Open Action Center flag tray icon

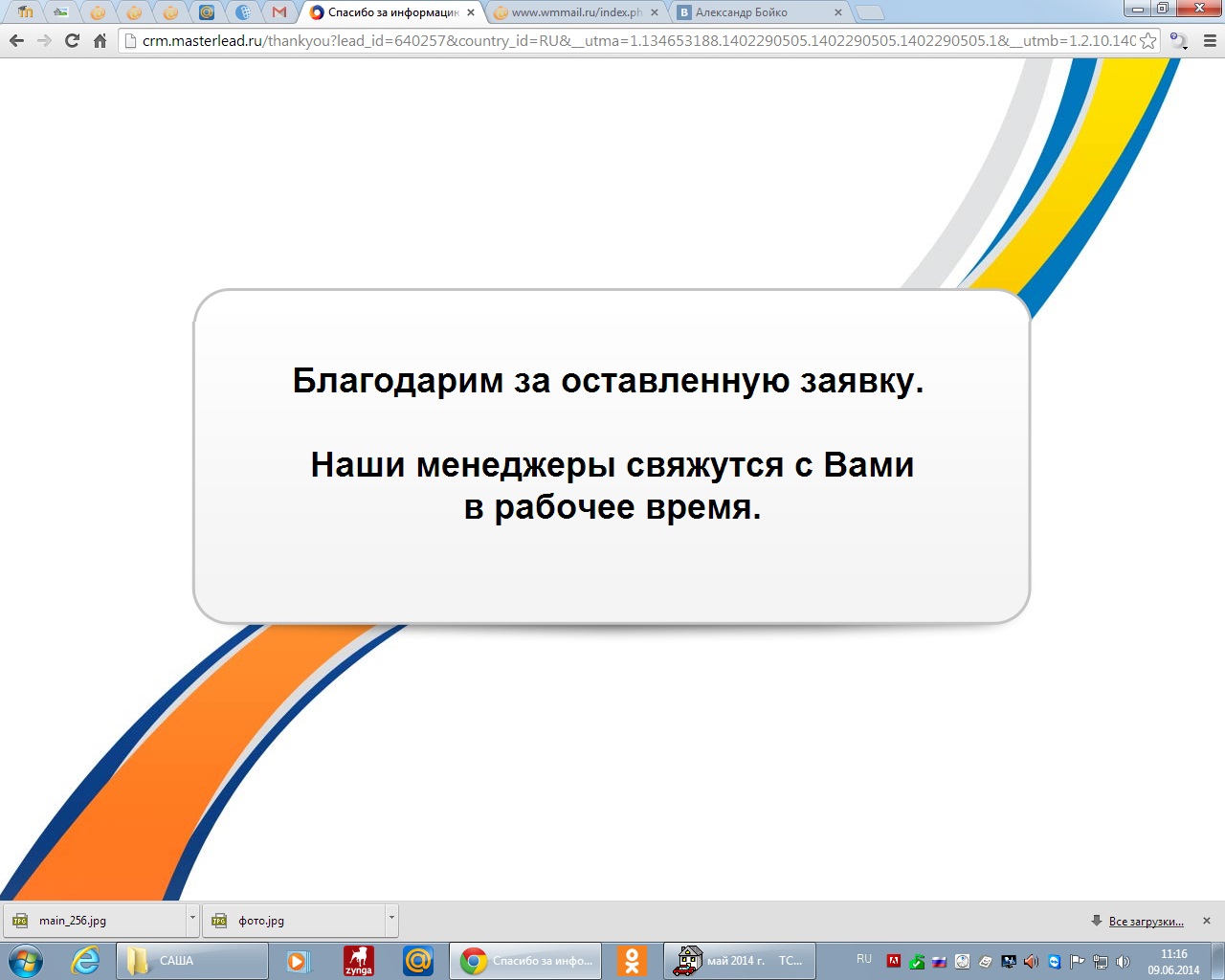point(1078,962)
